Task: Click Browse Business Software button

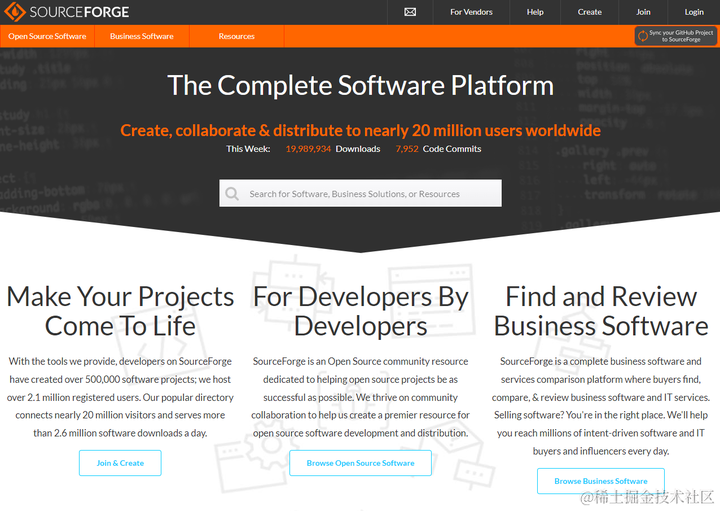Action: click(601, 481)
